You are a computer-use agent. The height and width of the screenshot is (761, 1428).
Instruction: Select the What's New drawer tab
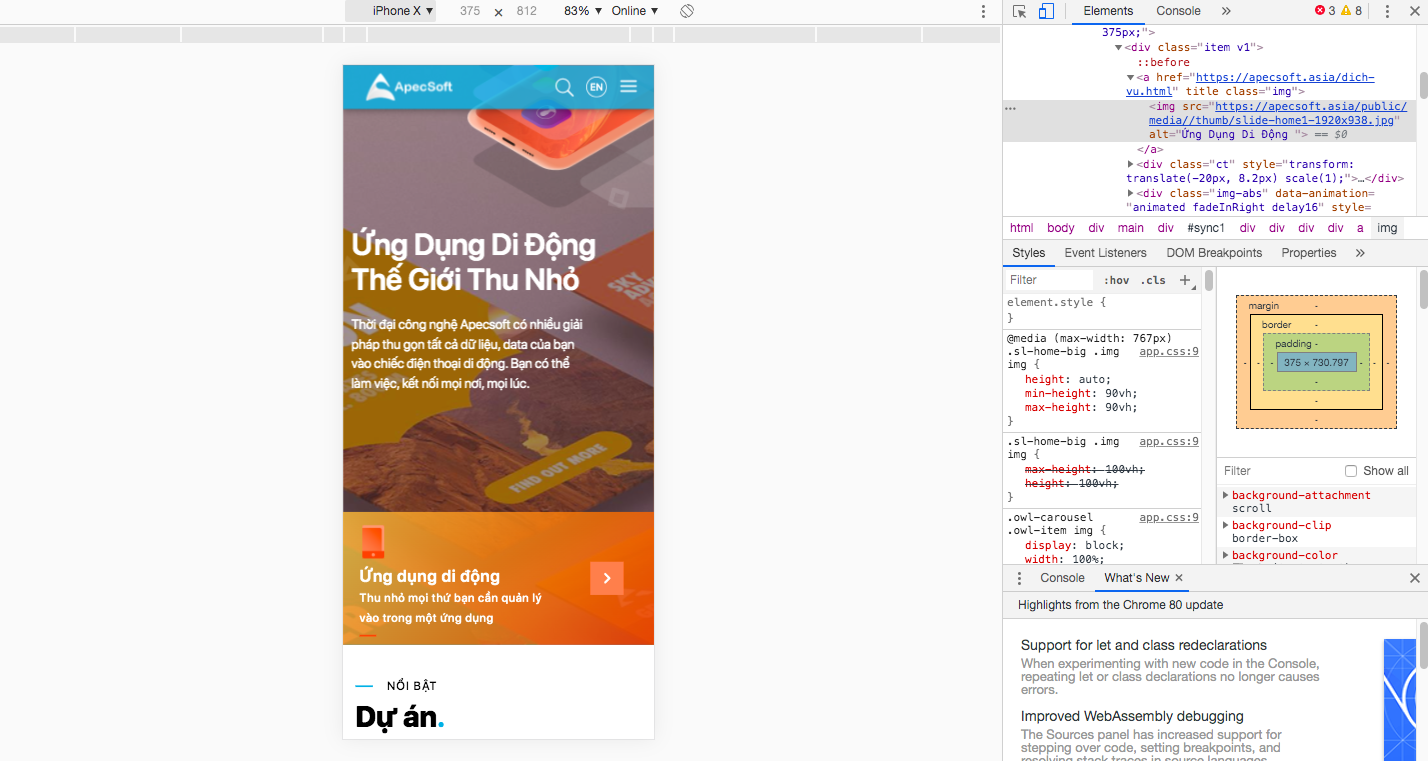click(x=1136, y=578)
